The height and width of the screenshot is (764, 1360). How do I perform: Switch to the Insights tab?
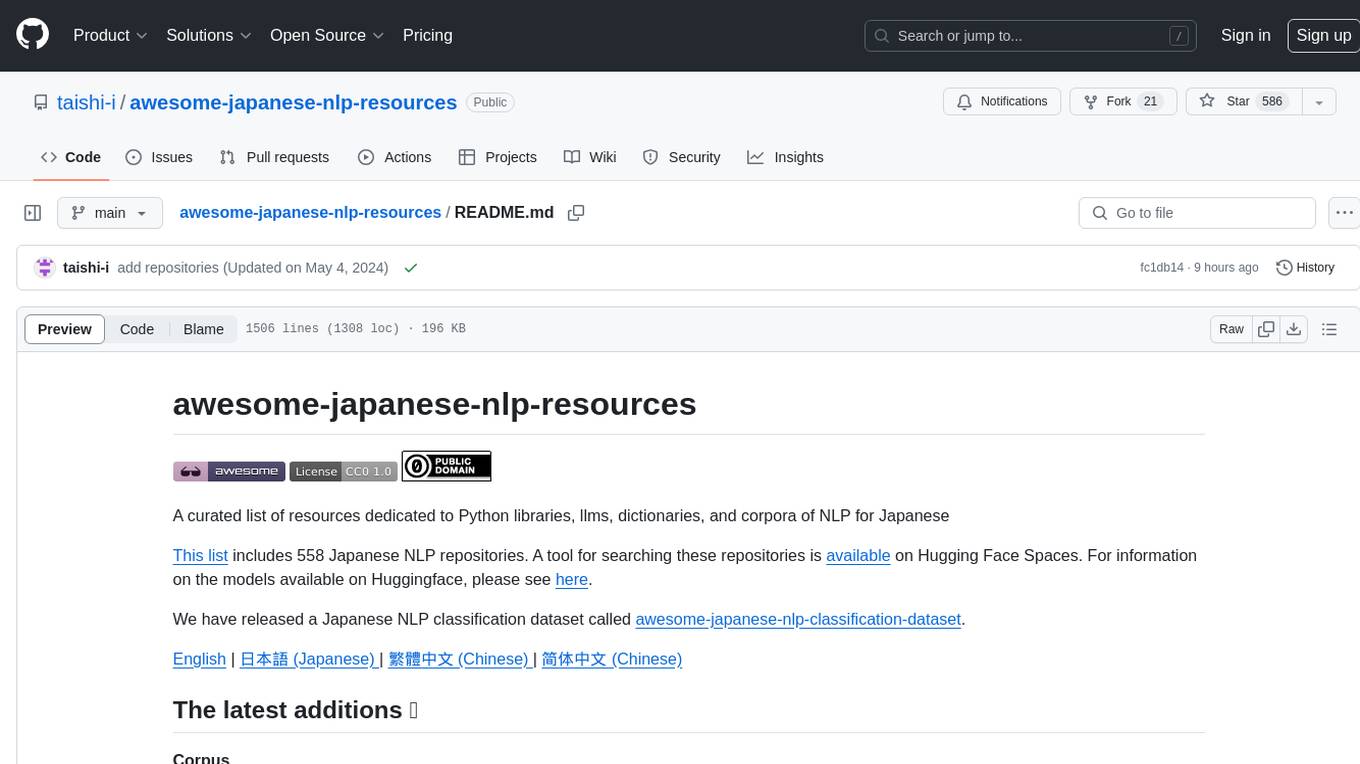point(786,157)
